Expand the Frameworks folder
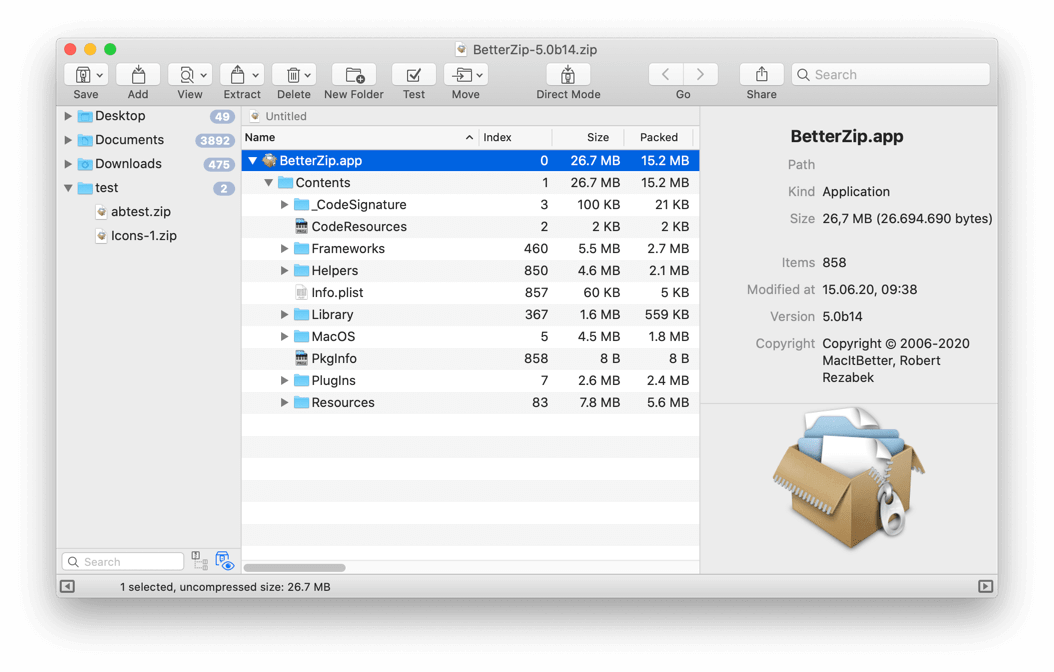The height and width of the screenshot is (672, 1054). (x=284, y=248)
